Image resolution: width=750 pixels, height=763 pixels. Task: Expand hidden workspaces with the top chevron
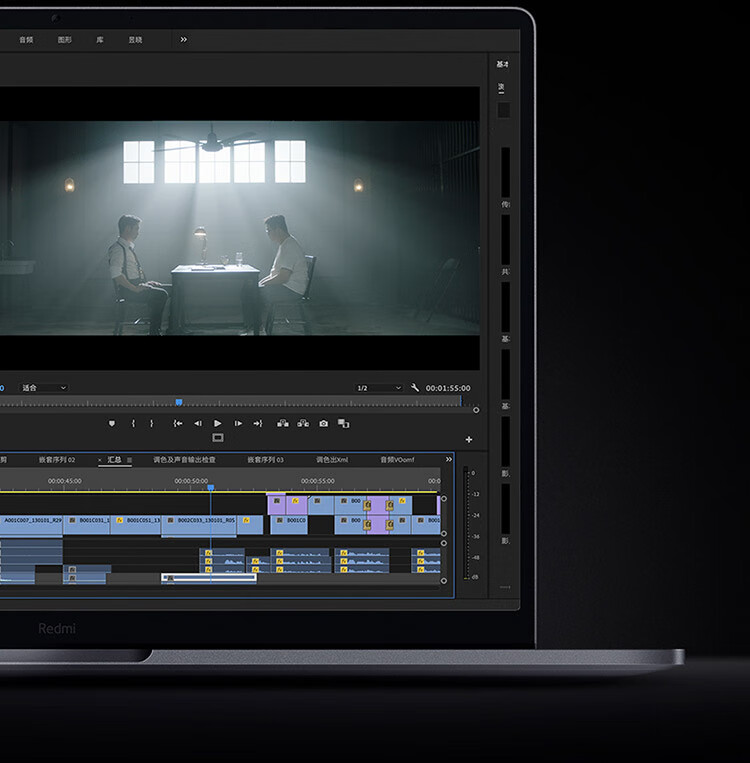click(x=183, y=39)
